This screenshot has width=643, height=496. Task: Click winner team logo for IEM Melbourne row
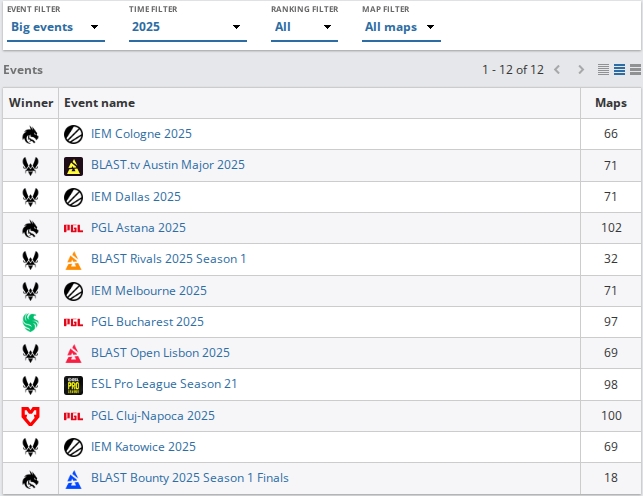[x=30, y=291]
